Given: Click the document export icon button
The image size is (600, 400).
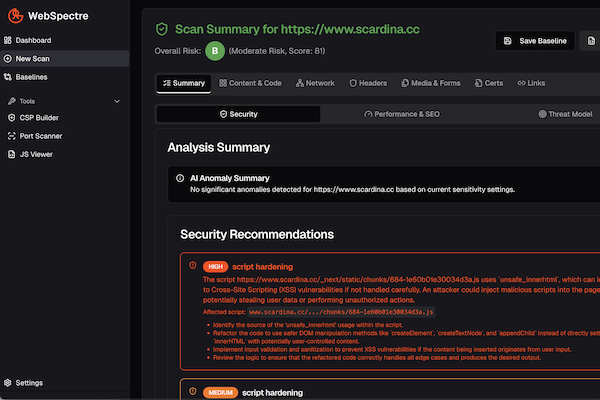Looking at the screenshot, I should (591, 41).
